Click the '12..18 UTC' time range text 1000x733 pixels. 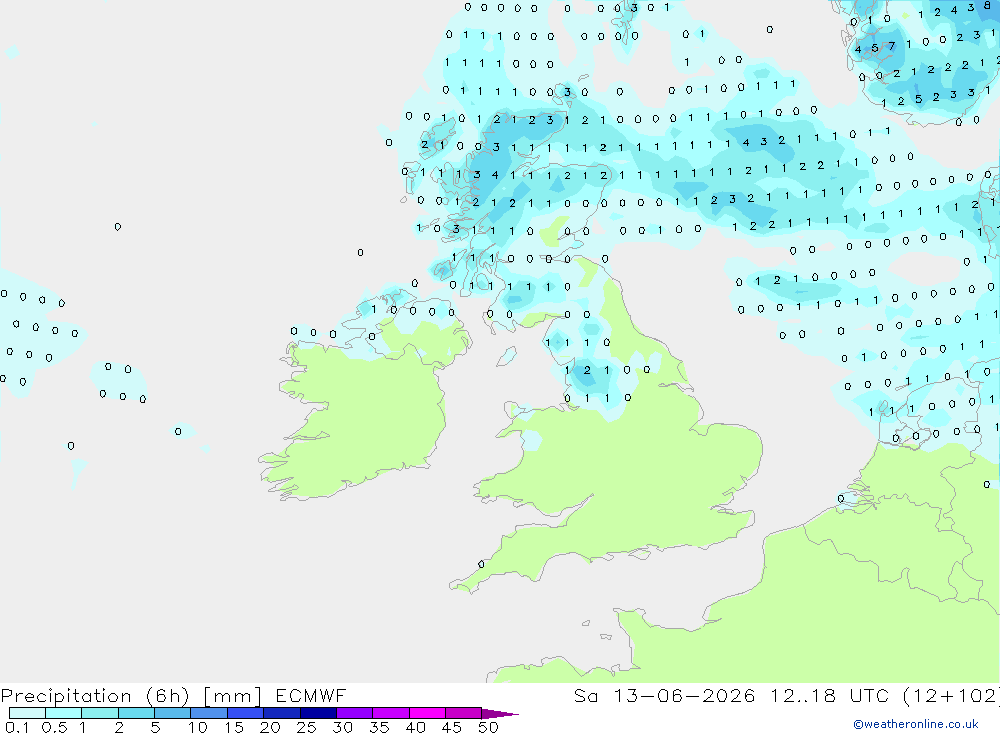coord(829,695)
